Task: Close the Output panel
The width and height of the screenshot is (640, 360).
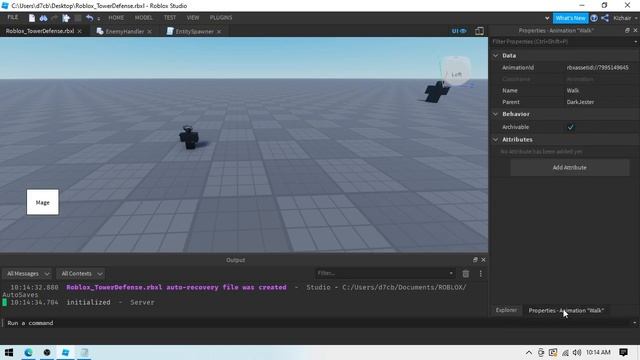Action: [483, 260]
